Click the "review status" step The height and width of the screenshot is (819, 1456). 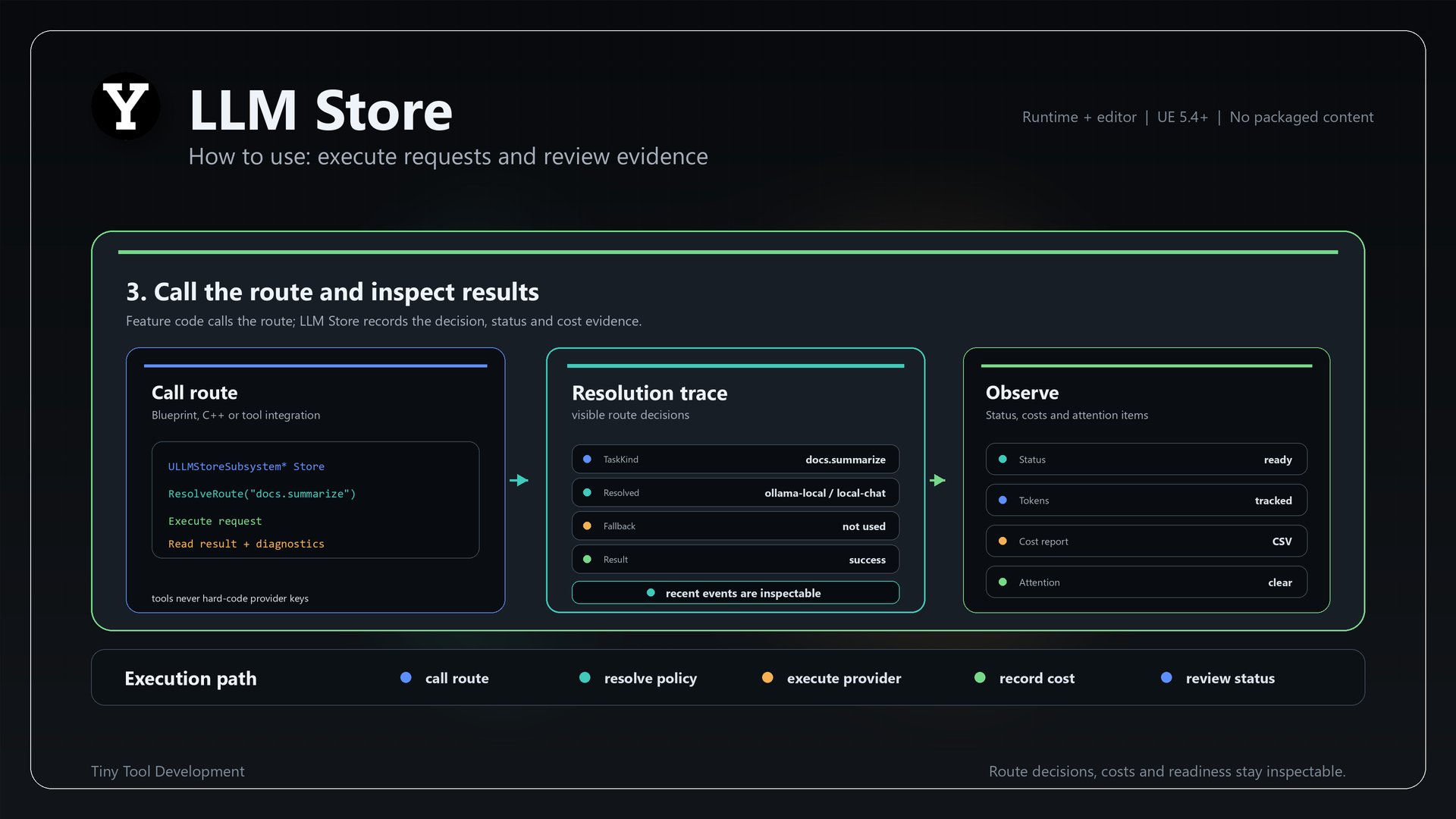(1230, 679)
